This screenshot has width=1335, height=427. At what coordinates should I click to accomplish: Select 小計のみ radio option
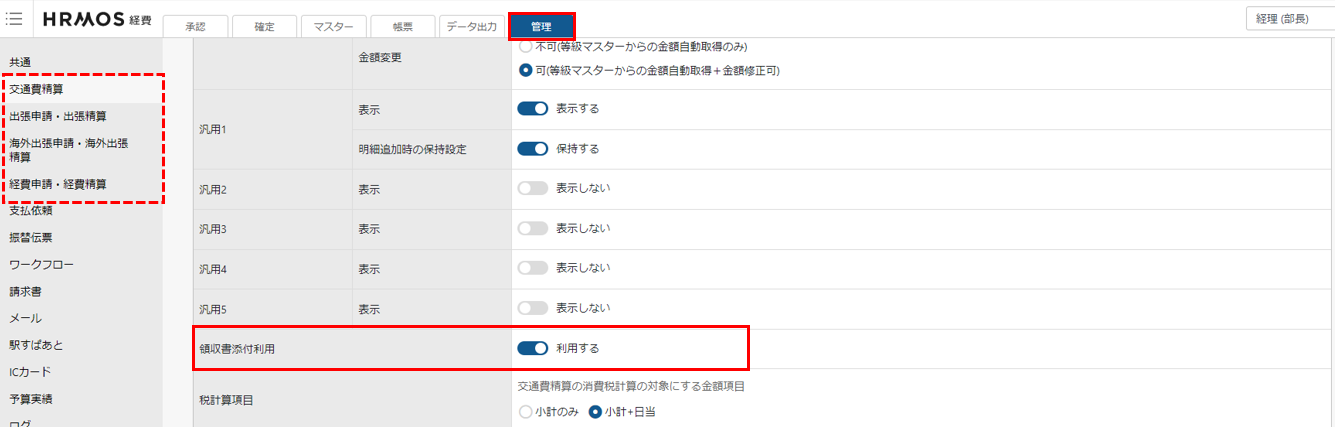526,411
